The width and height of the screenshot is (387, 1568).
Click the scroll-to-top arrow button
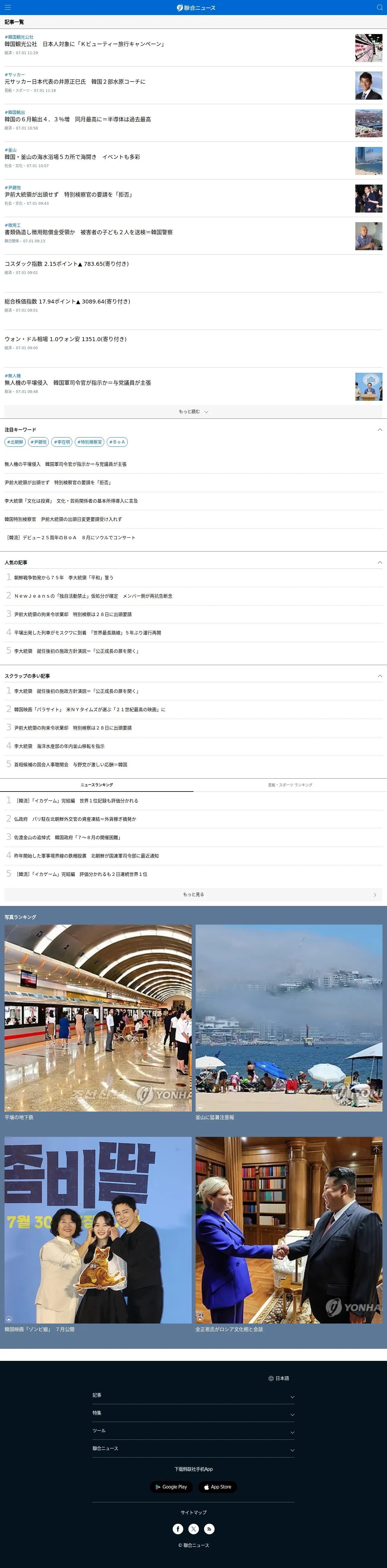tap(376, 1149)
